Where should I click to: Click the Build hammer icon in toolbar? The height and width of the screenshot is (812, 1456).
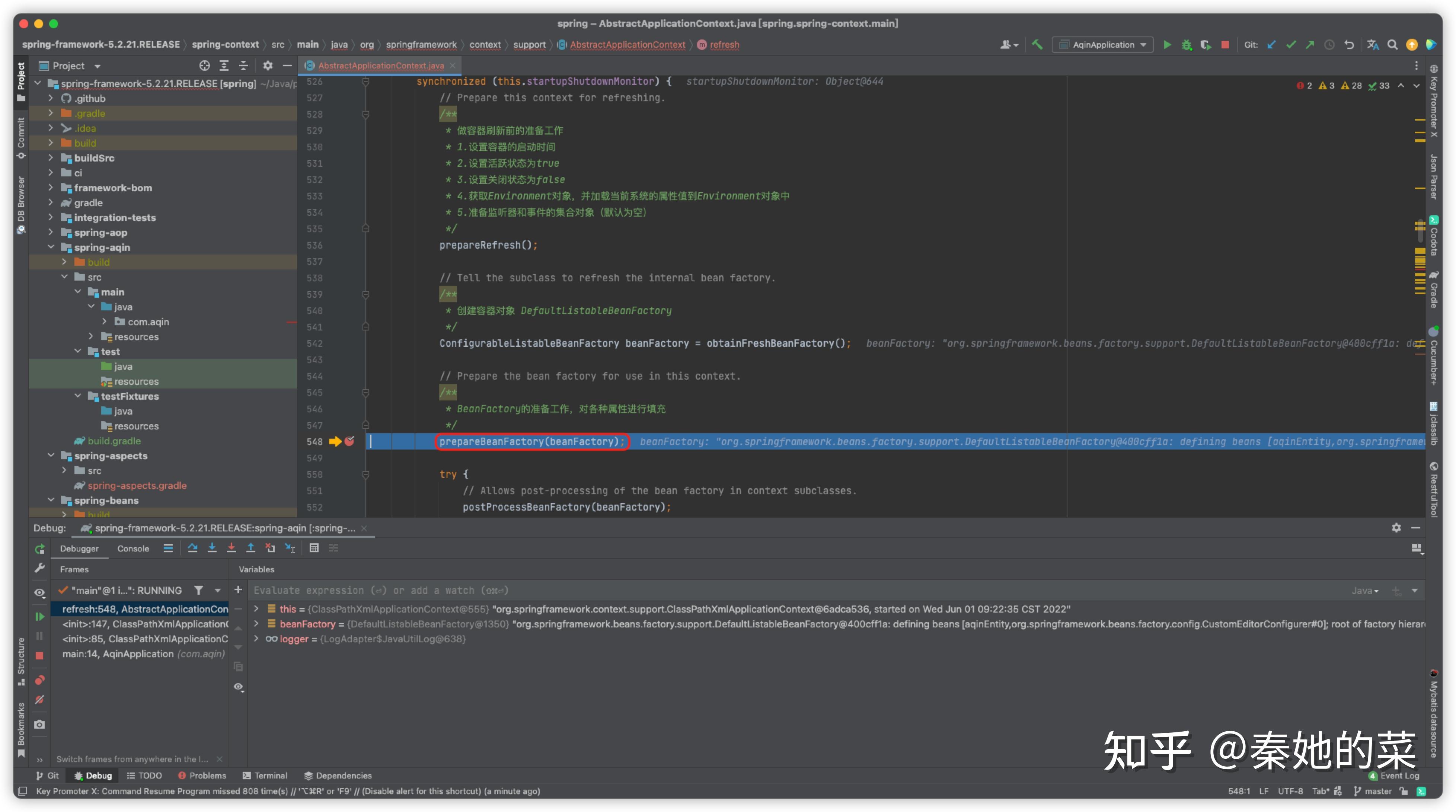[1037, 45]
